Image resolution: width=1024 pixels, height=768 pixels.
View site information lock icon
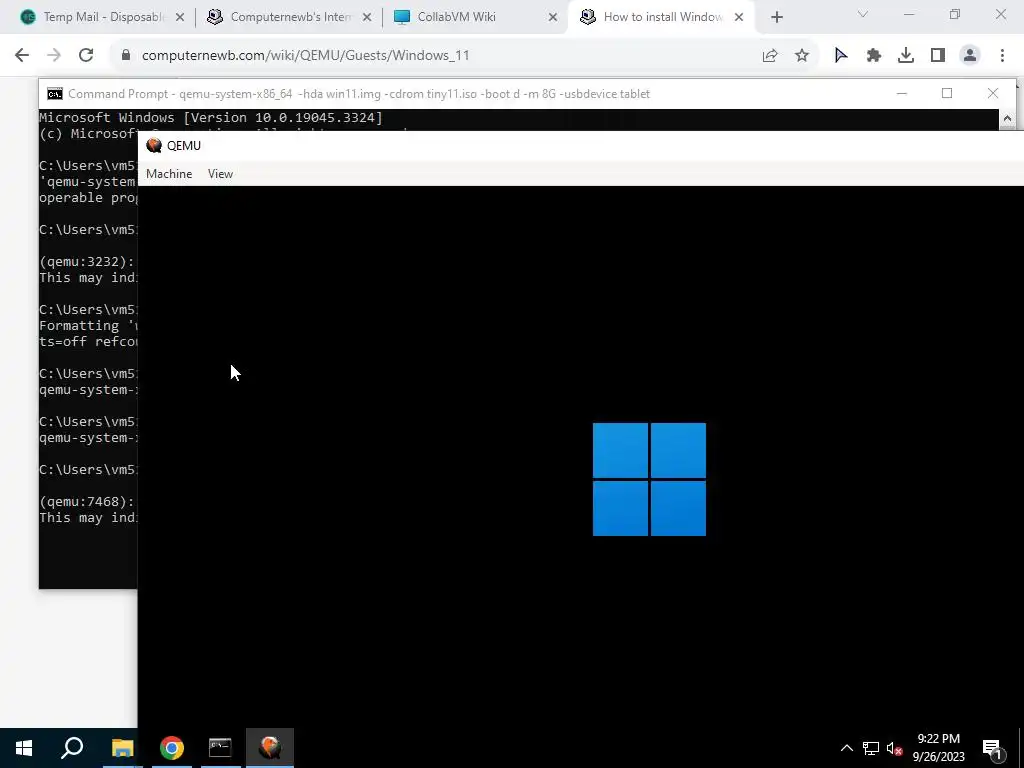(x=126, y=56)
